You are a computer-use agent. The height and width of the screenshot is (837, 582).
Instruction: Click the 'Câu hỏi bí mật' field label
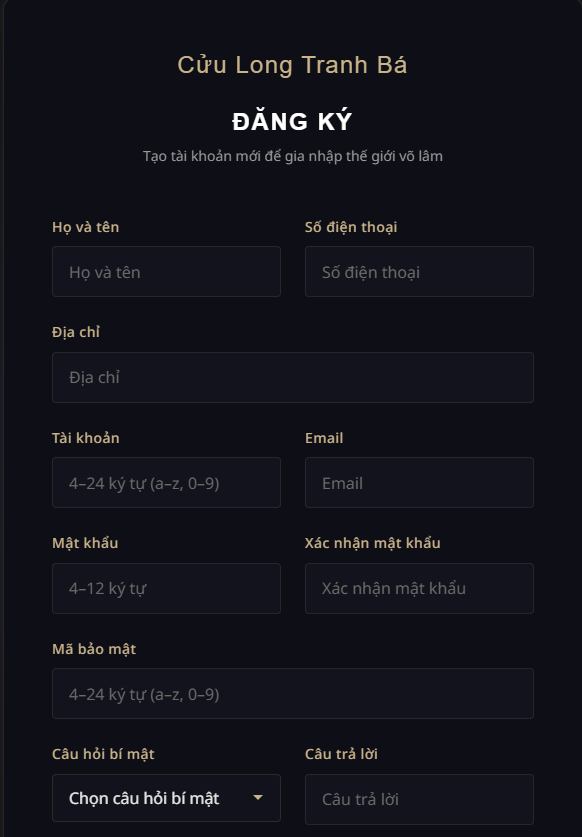[103, 754]
